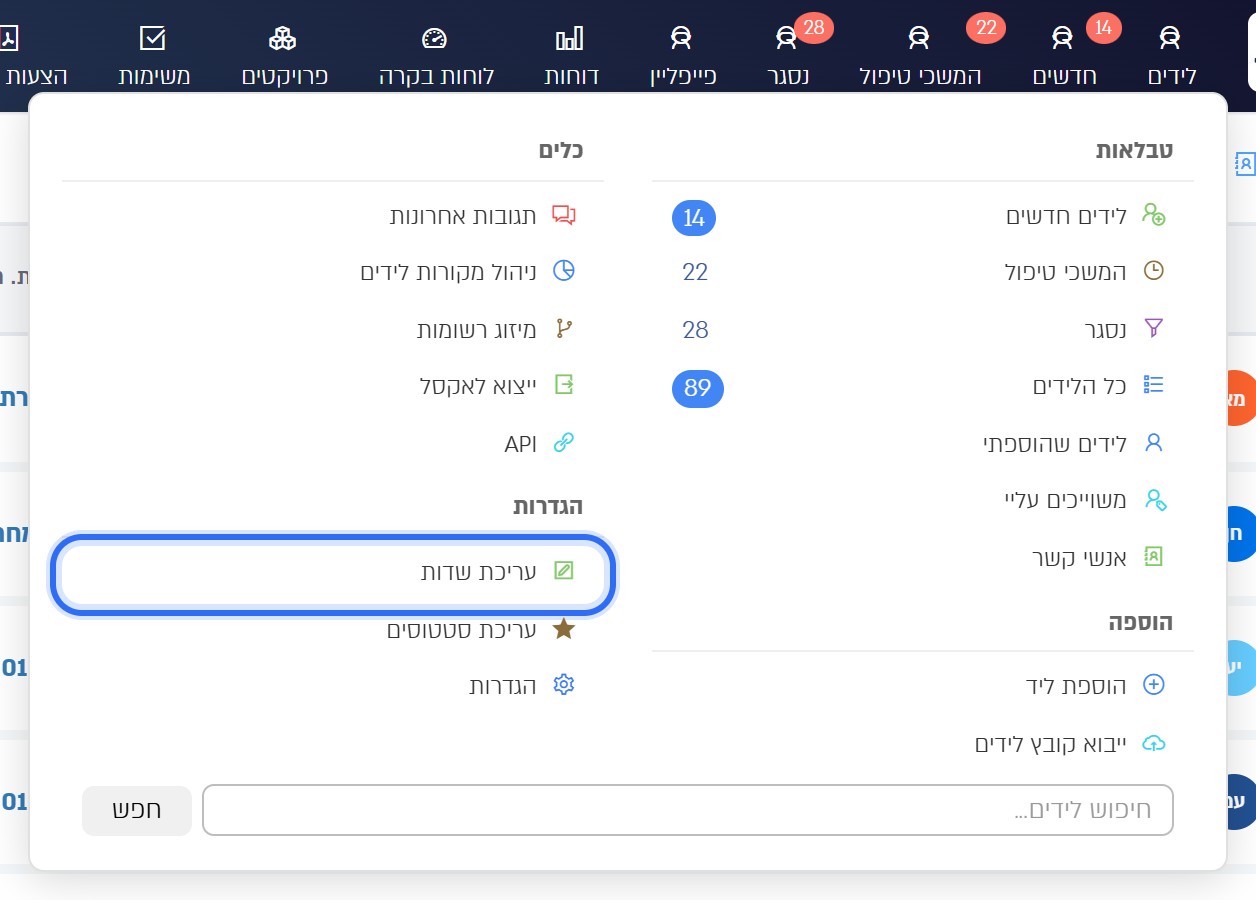Click the פרויקטים cubes icon
Image resolution: width=1256 pixels, height=900 pixels.
tap(283, 38)
